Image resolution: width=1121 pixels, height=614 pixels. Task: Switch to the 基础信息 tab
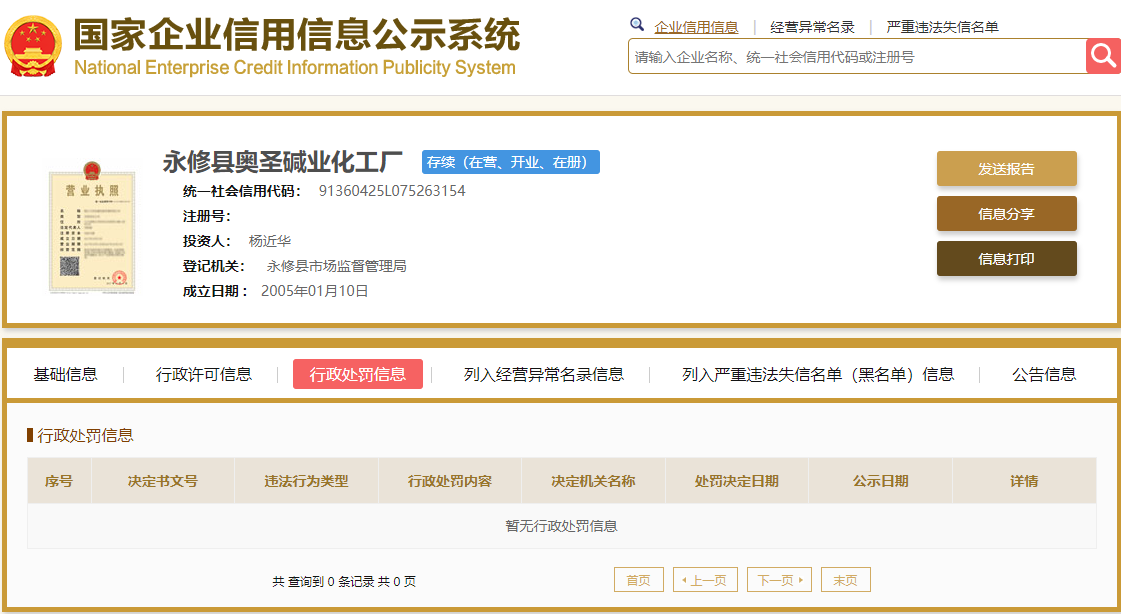click(x=65, y=374)
